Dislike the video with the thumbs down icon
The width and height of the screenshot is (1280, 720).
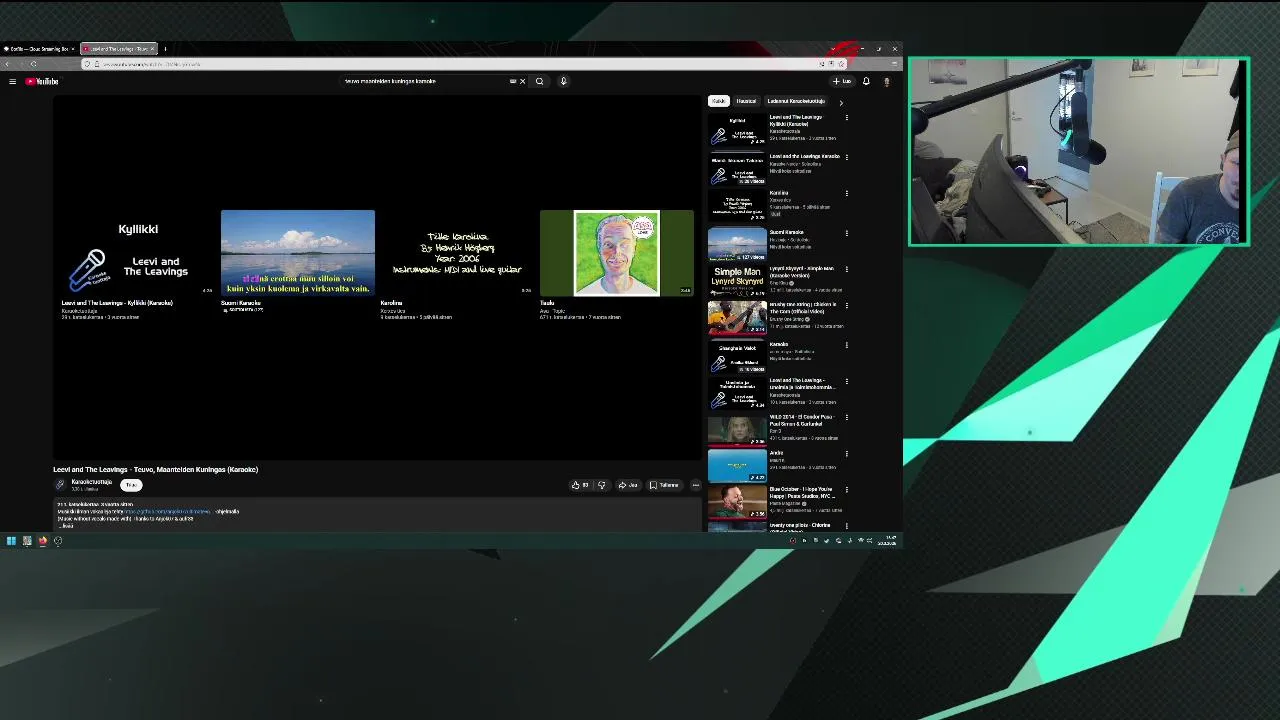click(x=601, y=485)
